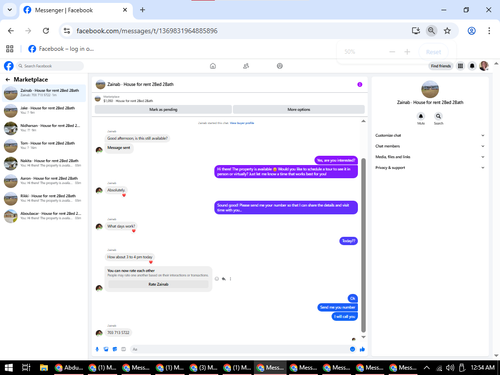Viewport: 500px width, 375px height.
Task: Bookmark this page with the star icon
Action: (447, 31)
